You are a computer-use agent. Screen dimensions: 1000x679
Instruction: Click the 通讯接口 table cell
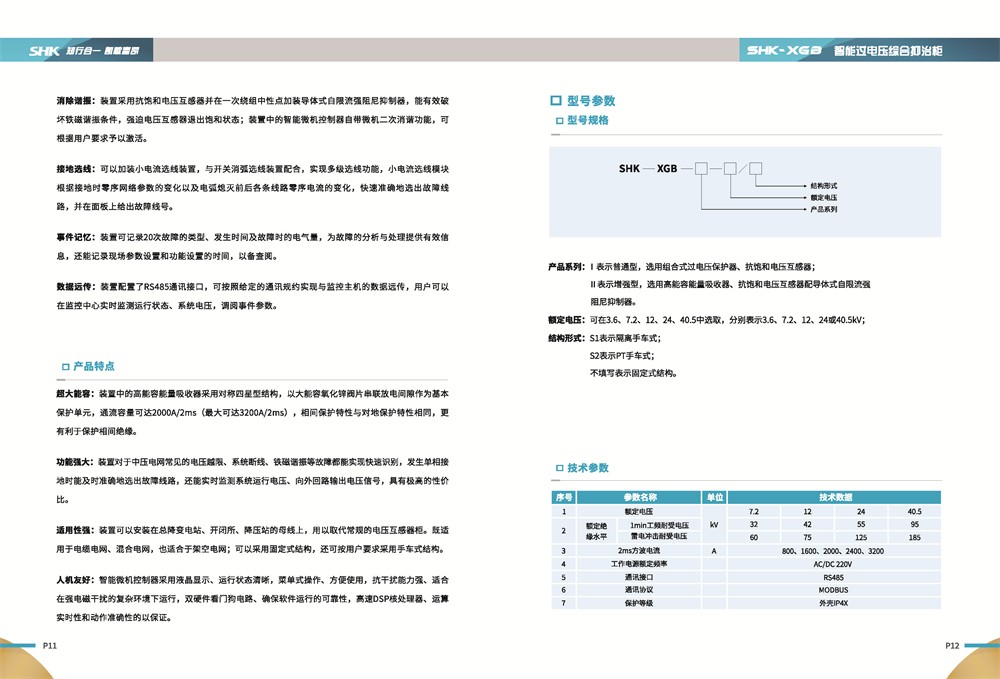point(639,577)
